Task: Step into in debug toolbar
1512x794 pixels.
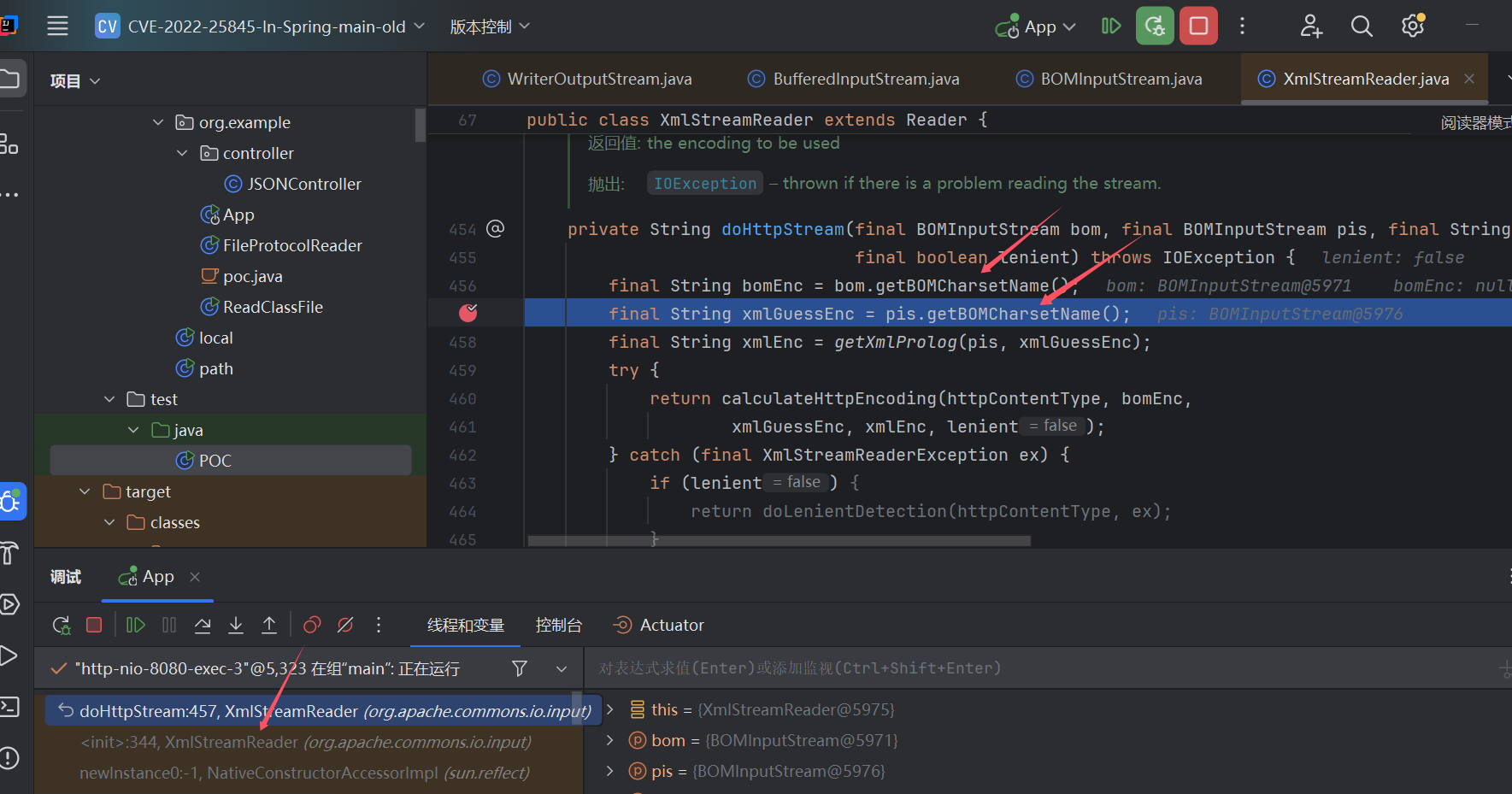Action: click(236, 626)
